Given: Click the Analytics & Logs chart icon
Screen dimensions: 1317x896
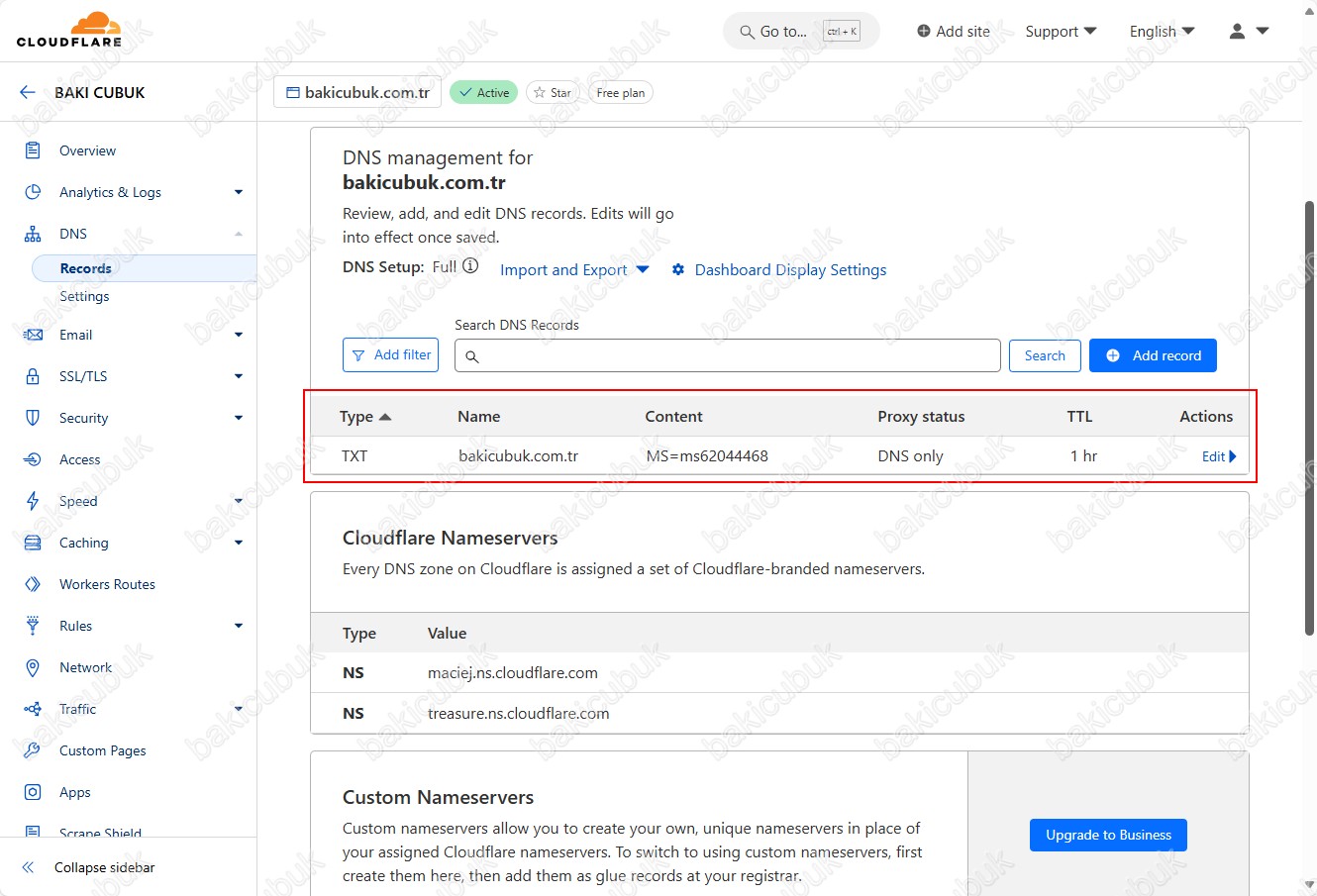Looking at the screenshot, I should click(33, 192).
